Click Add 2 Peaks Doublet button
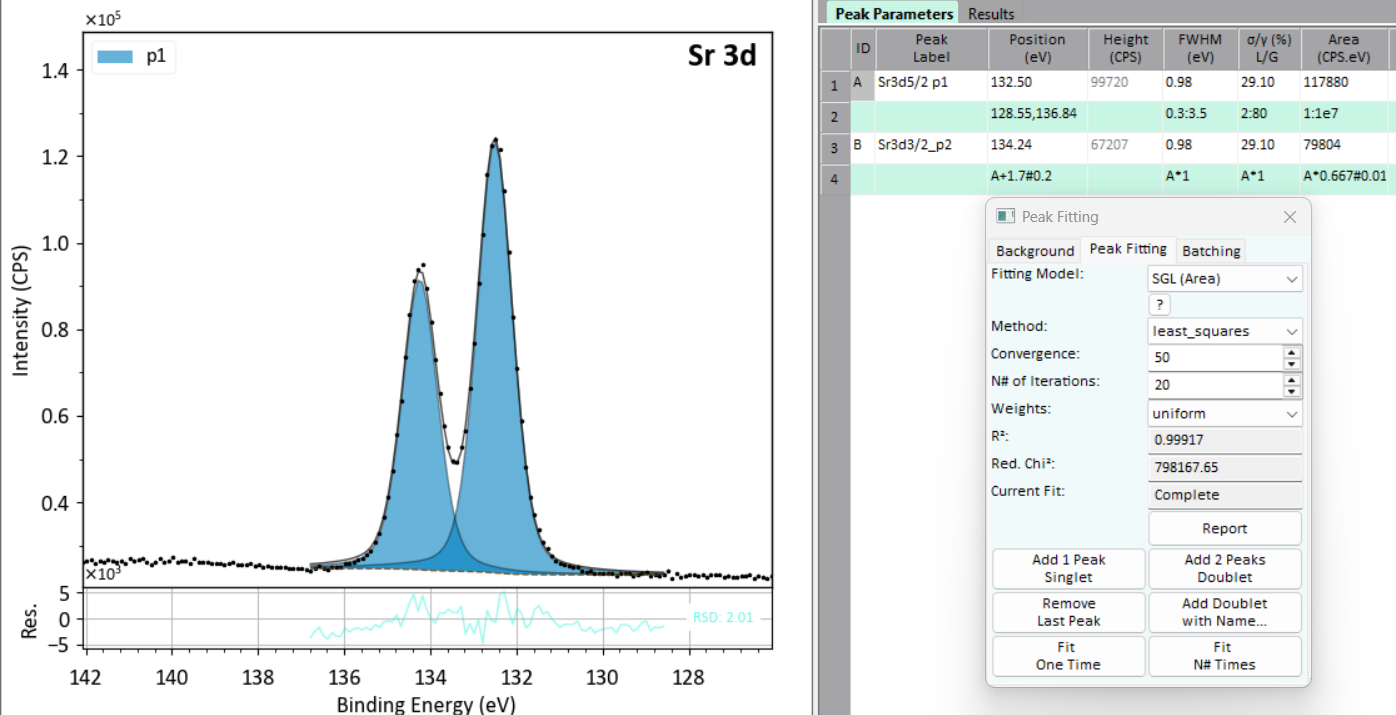 point(1225,568)
